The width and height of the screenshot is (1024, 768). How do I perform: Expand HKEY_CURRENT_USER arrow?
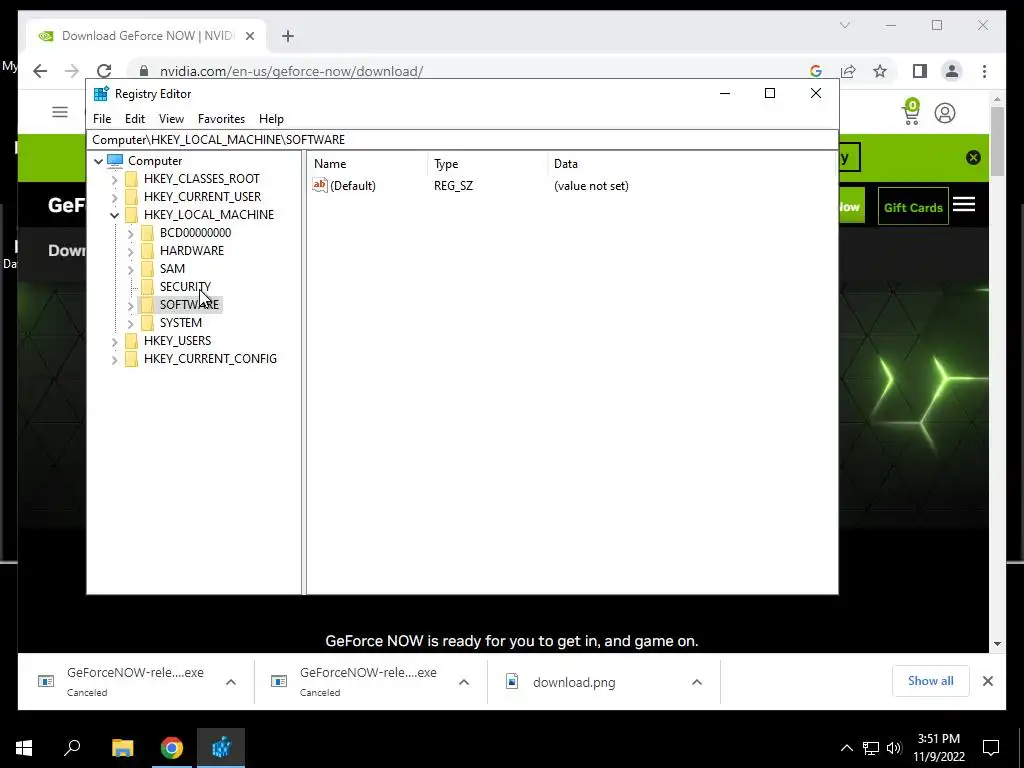(x=114, y=197)
